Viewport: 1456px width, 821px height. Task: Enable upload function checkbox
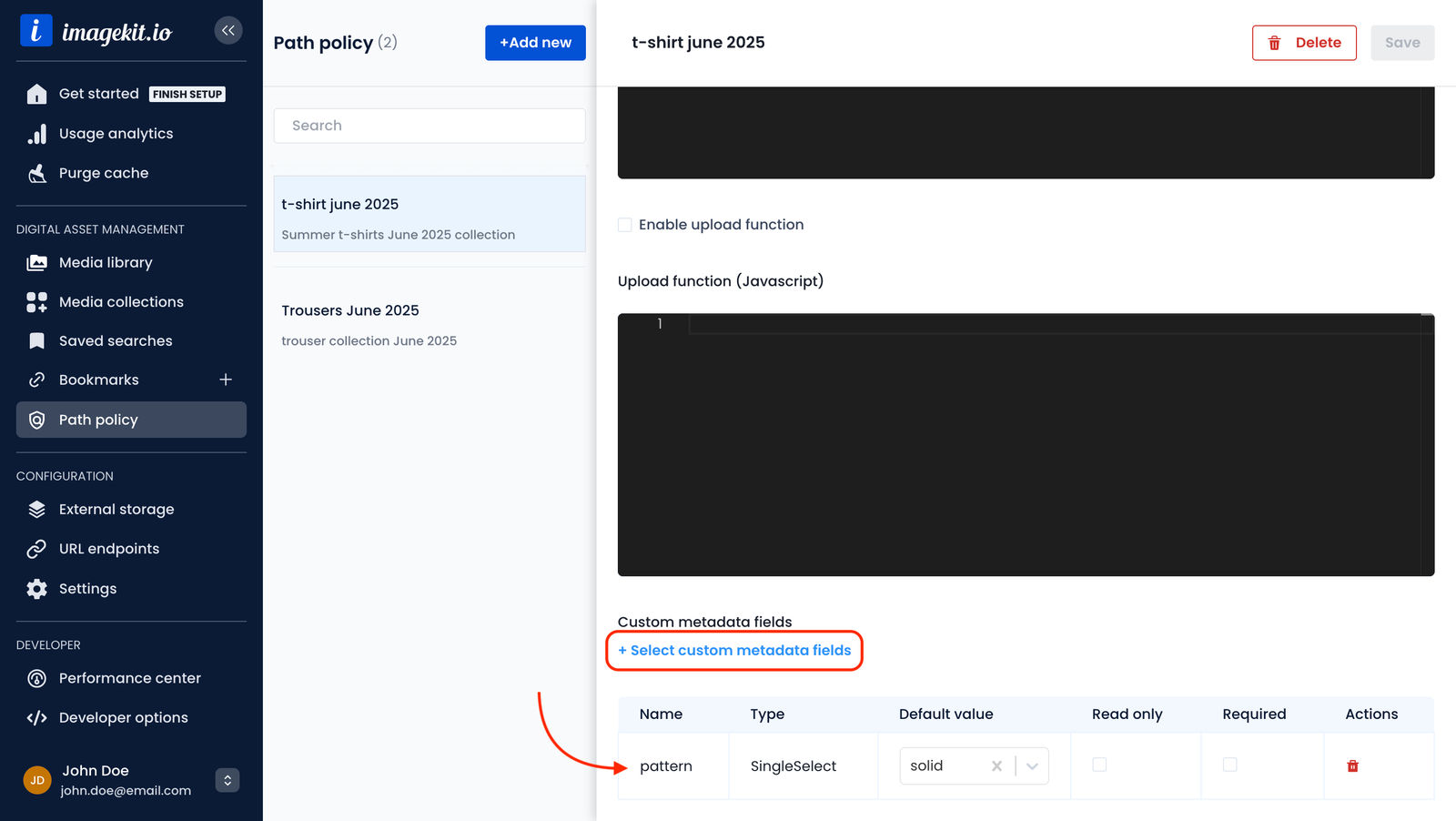tap(625, 225)
